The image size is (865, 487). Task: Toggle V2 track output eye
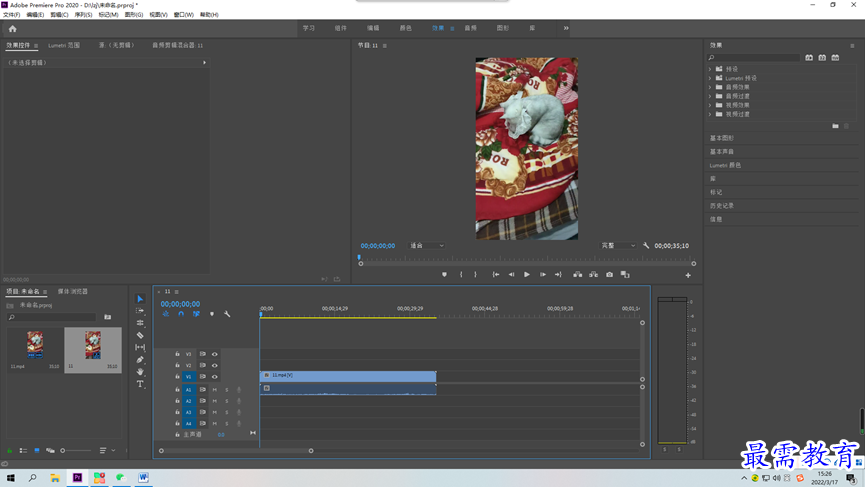point(215,365)
